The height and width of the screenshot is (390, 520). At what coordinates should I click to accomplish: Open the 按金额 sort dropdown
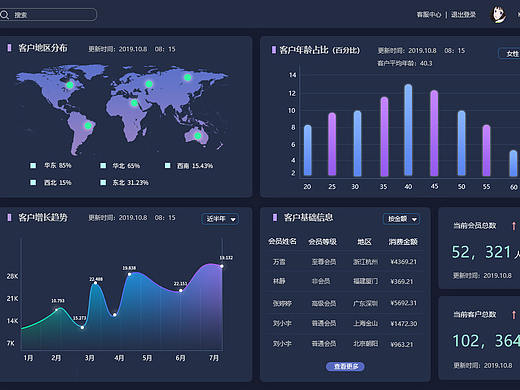point(401,219)
